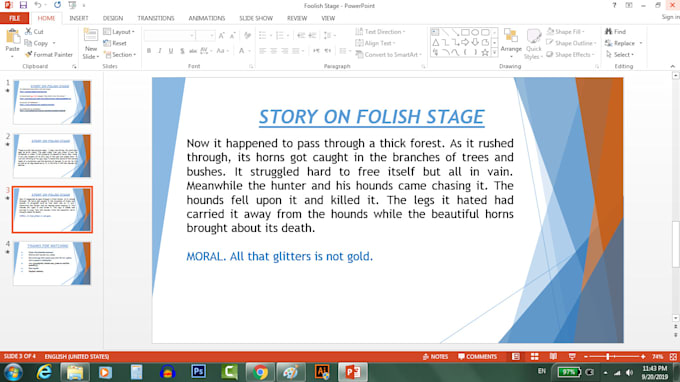This screenshot has width=680, height=382.
Task: Open the Layout dropdown
Action: tap(119, 32)
